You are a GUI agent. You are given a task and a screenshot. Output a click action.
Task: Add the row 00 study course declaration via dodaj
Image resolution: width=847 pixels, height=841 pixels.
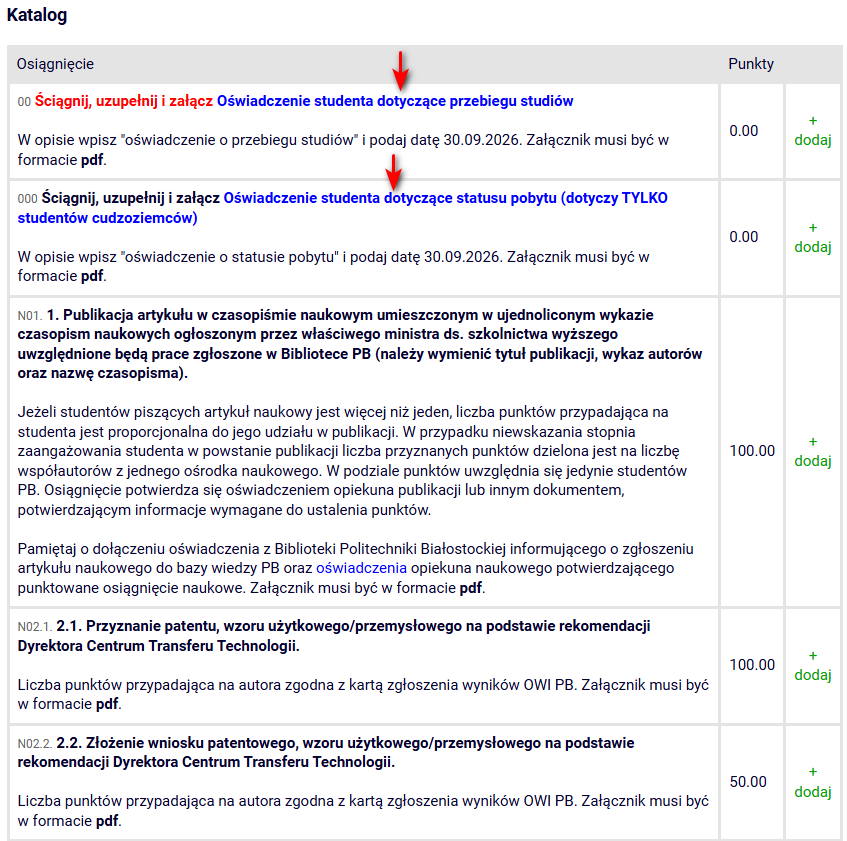click(x=812, y=131)
